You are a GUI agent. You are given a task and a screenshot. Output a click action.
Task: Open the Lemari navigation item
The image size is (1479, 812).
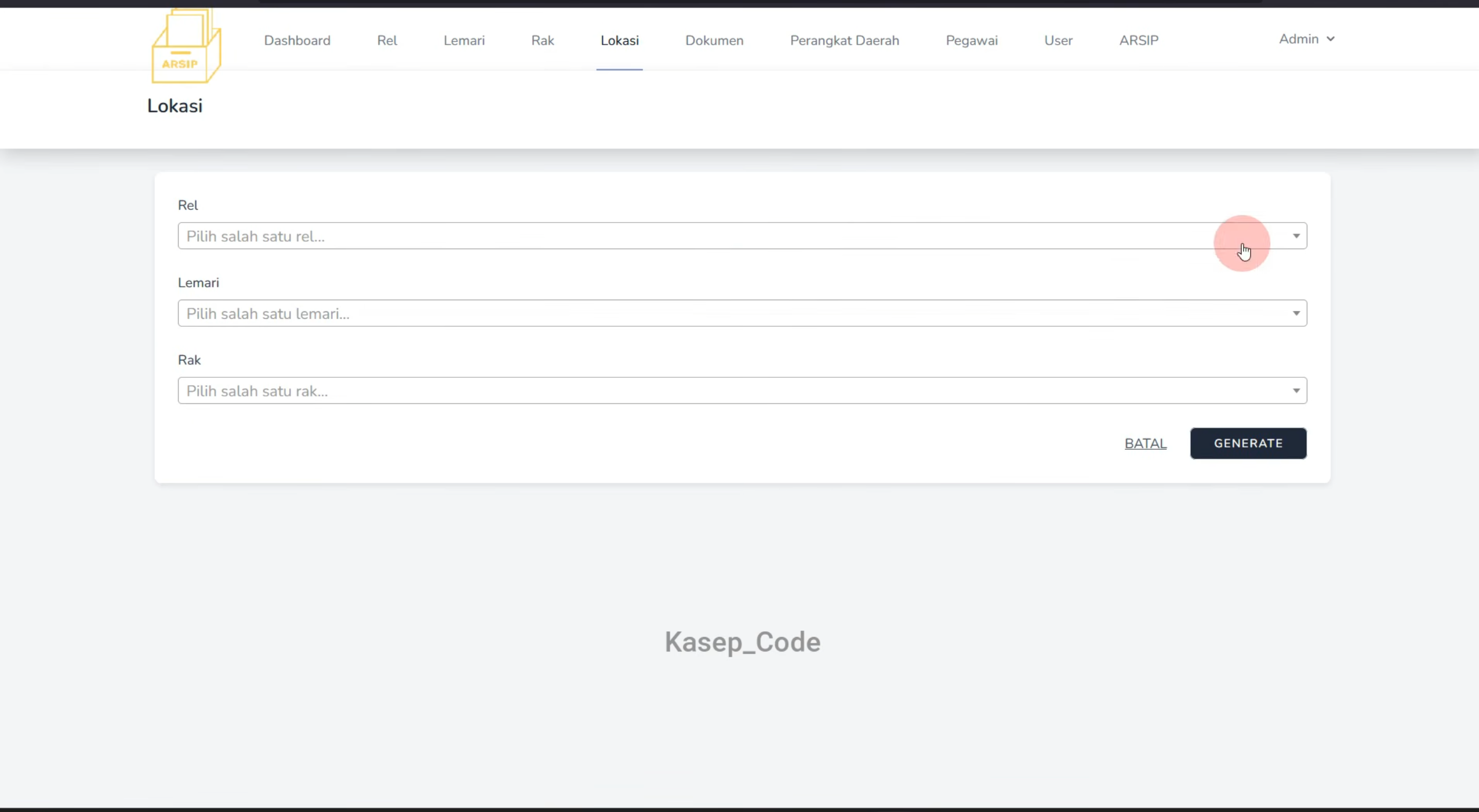[x=464, y=41]
